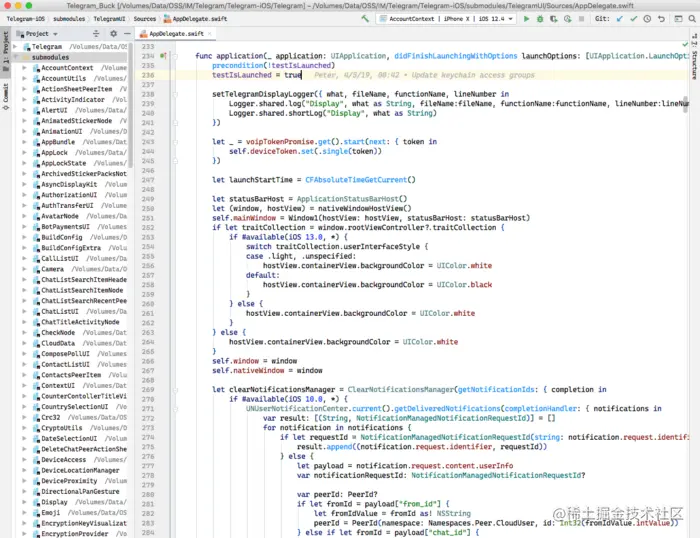Screen dimensions: 700x538
Task: Fold the application function at line 234
Action: pos(175,56)
